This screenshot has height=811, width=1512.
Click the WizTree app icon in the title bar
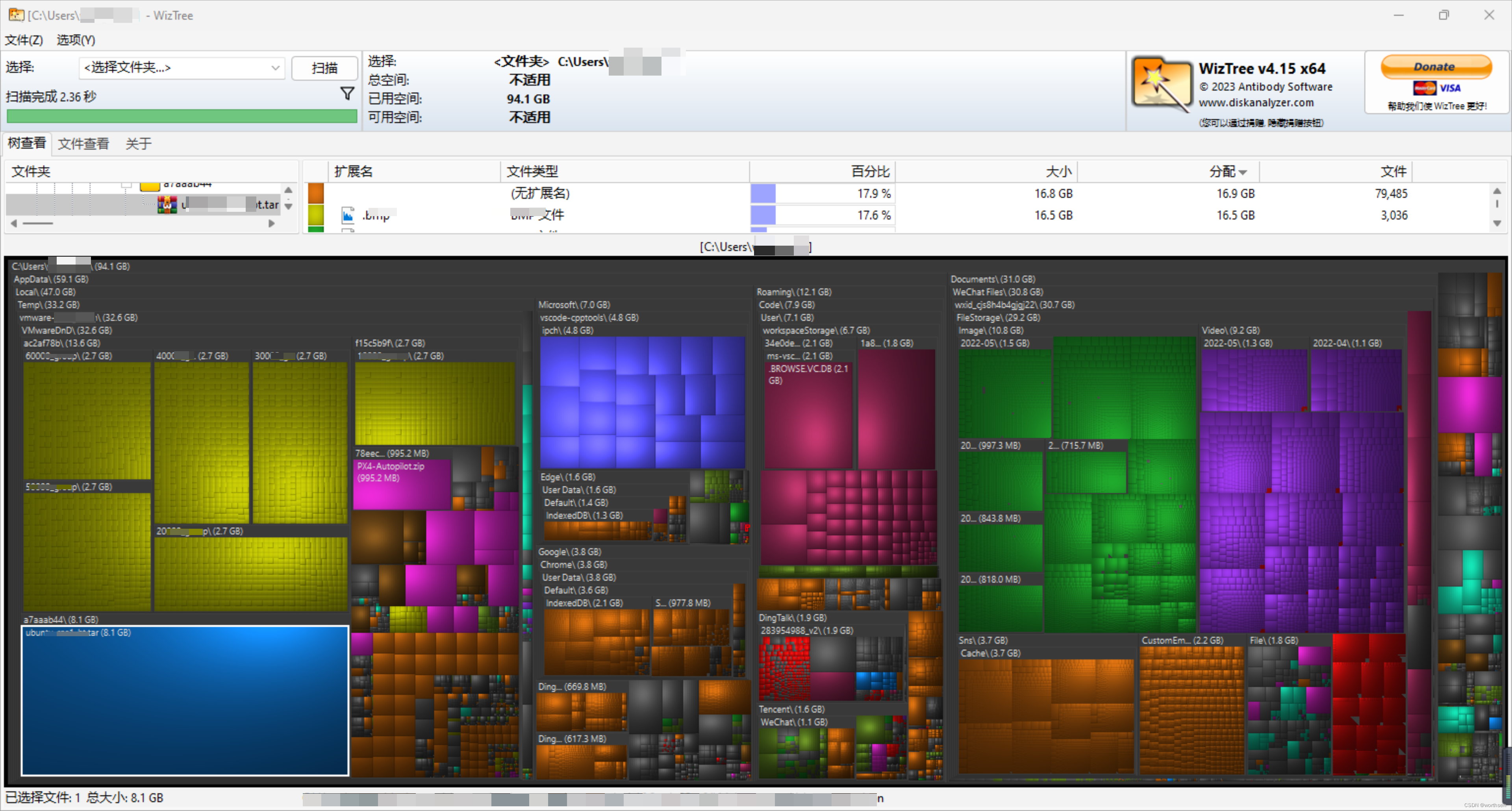[16, 15]
